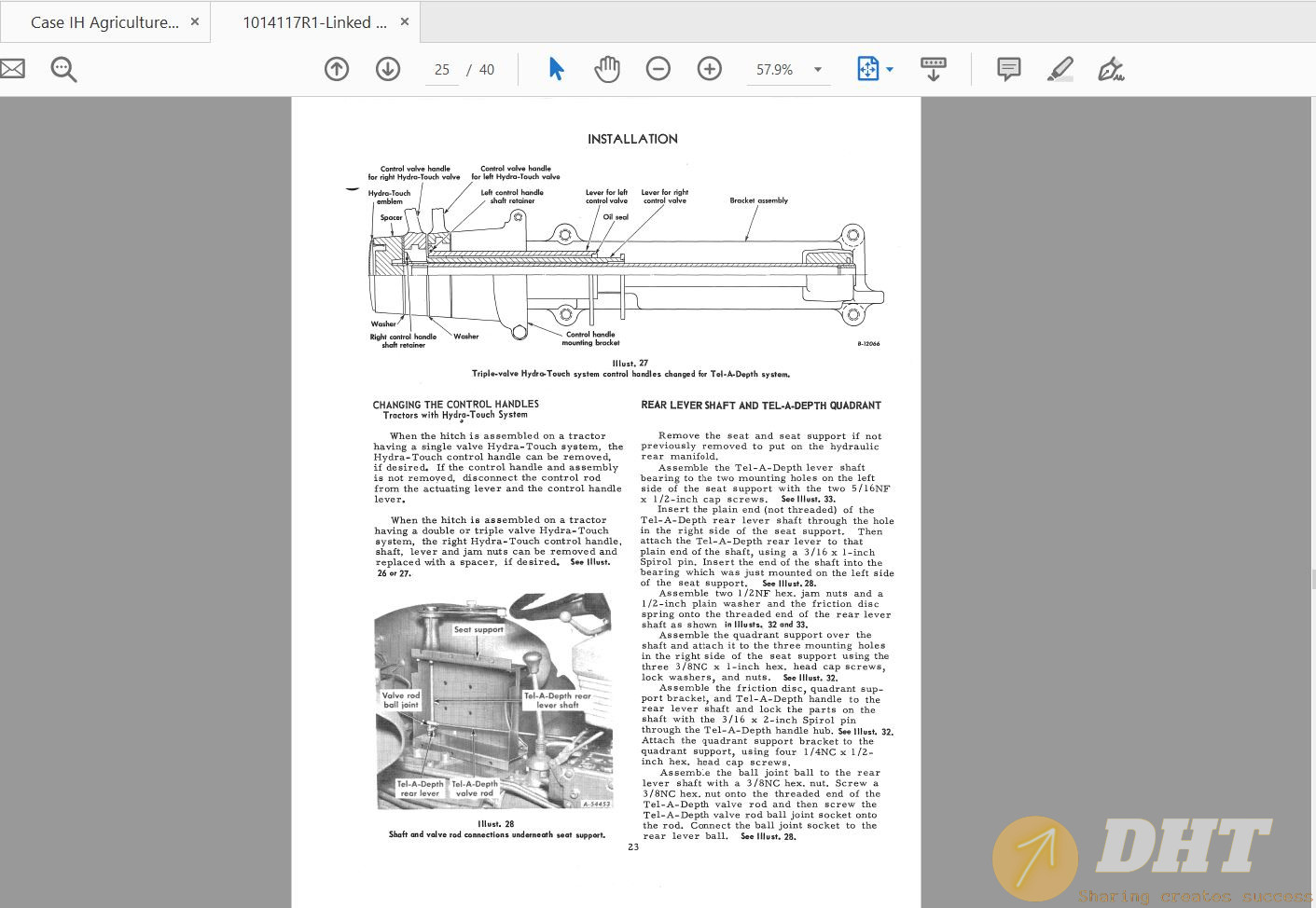Click the page number field showing 25

coord(442,70)
